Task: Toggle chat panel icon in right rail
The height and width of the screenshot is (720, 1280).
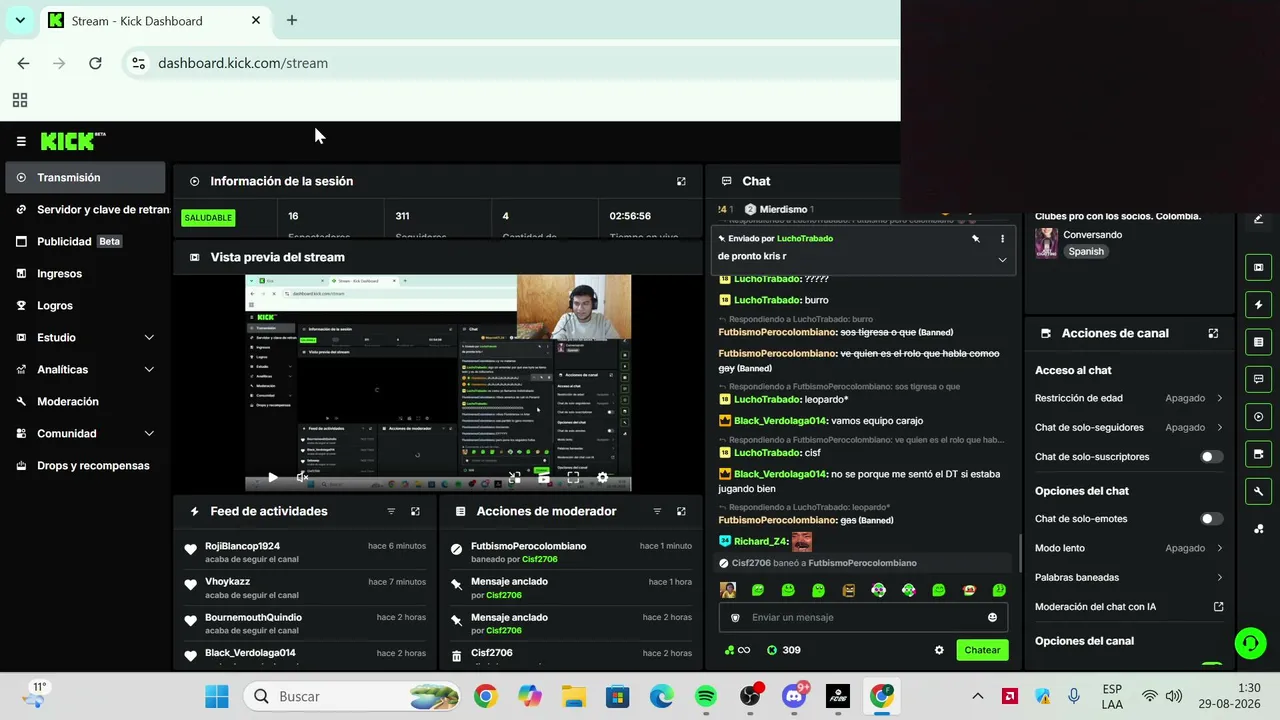Action: coord(1258,379)
